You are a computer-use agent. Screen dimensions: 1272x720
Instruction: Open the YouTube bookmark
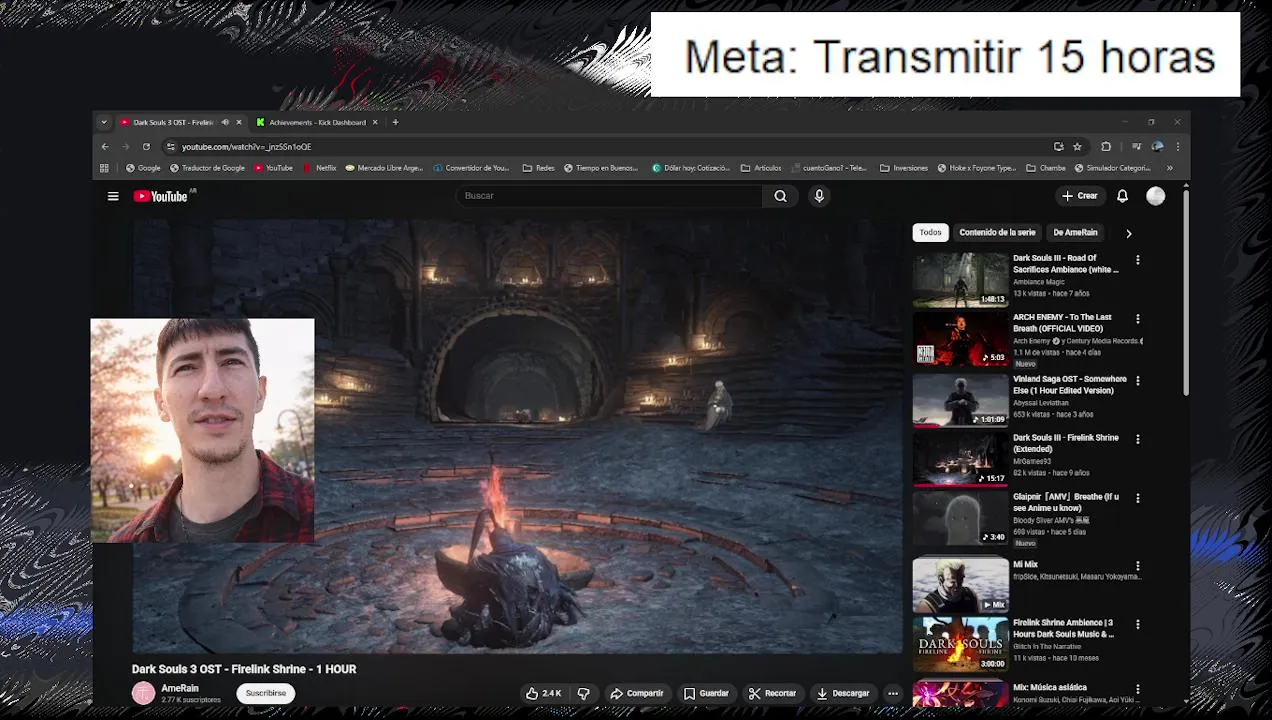tap(273, 168)
